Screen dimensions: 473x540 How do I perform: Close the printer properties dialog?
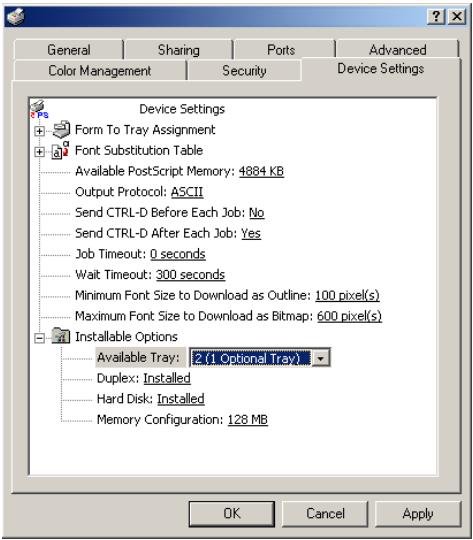click(x=457, y=16)
